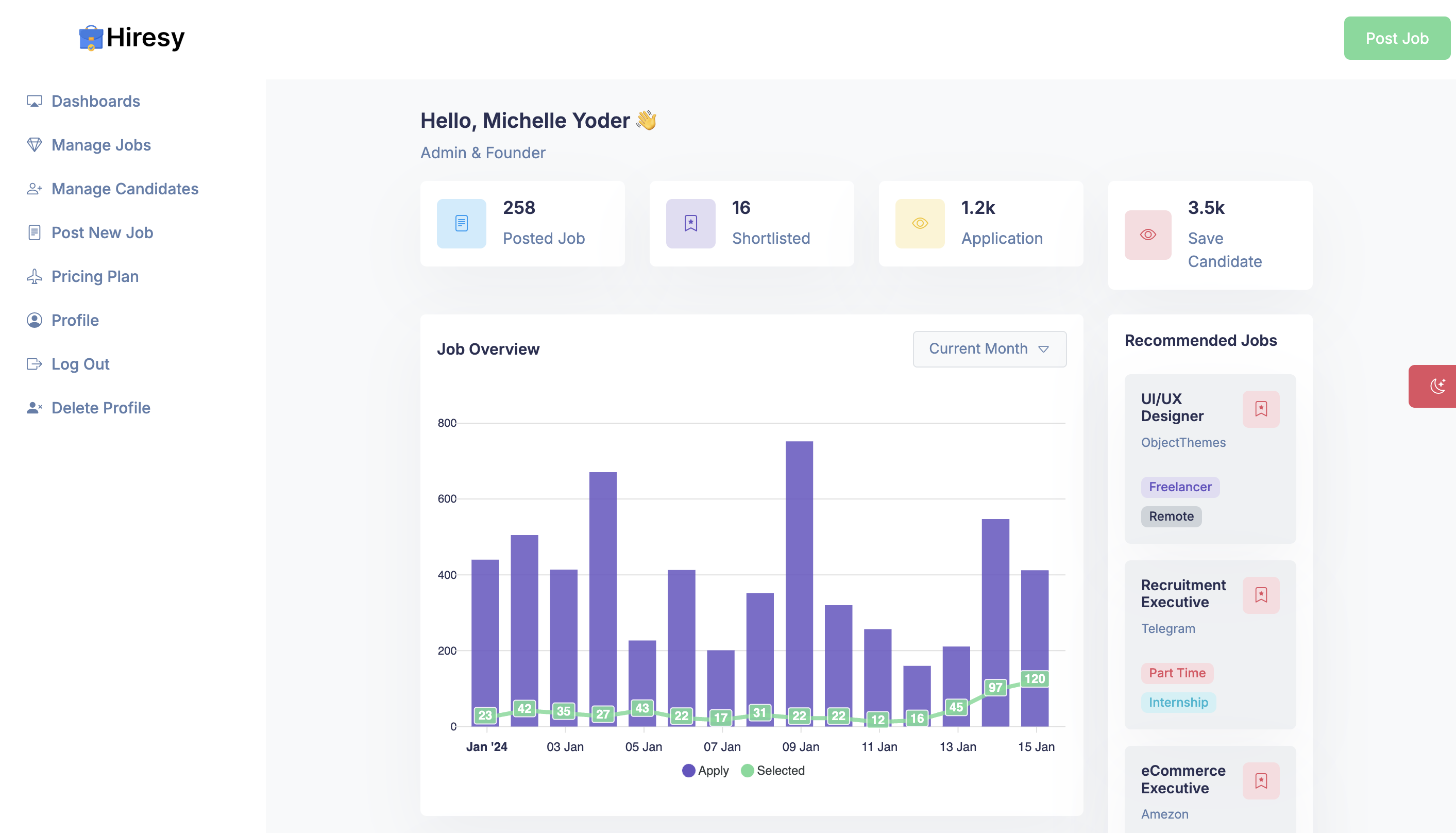Screen dimensions: 1456x833
Task: Click the Post New Job document icon
Action: point(35,233)
